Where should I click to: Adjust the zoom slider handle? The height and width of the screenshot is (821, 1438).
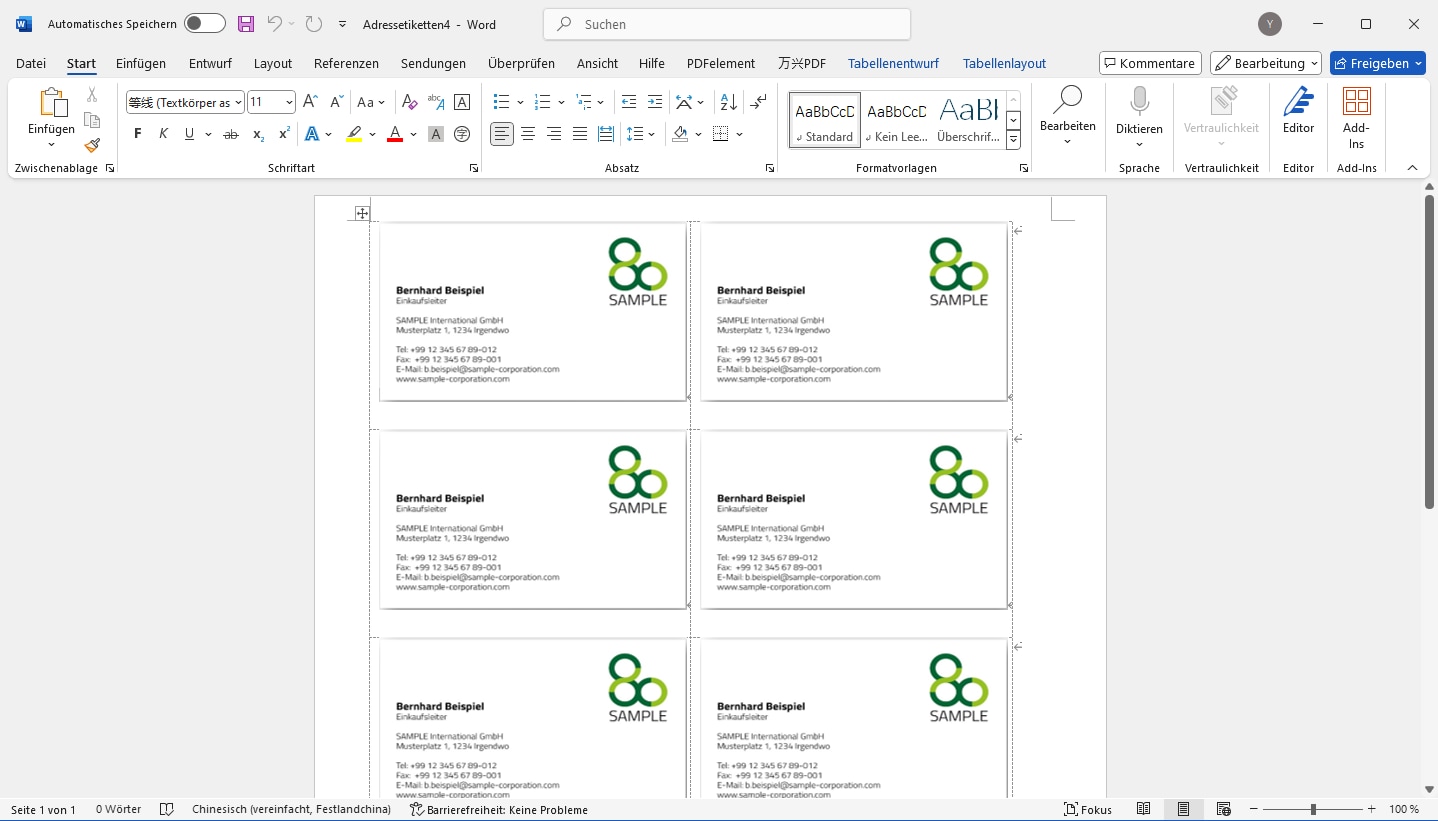pyautogui.click(x=1313, y=809)
